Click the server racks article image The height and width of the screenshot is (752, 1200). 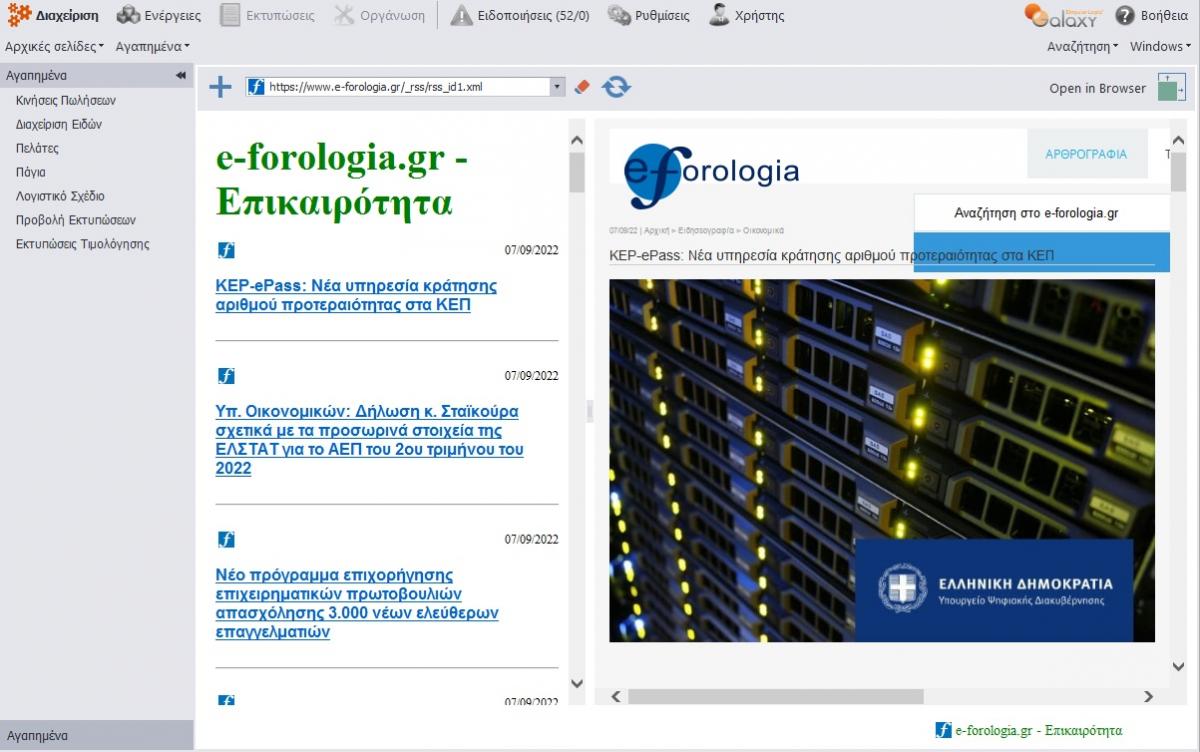tap(882, 460)
